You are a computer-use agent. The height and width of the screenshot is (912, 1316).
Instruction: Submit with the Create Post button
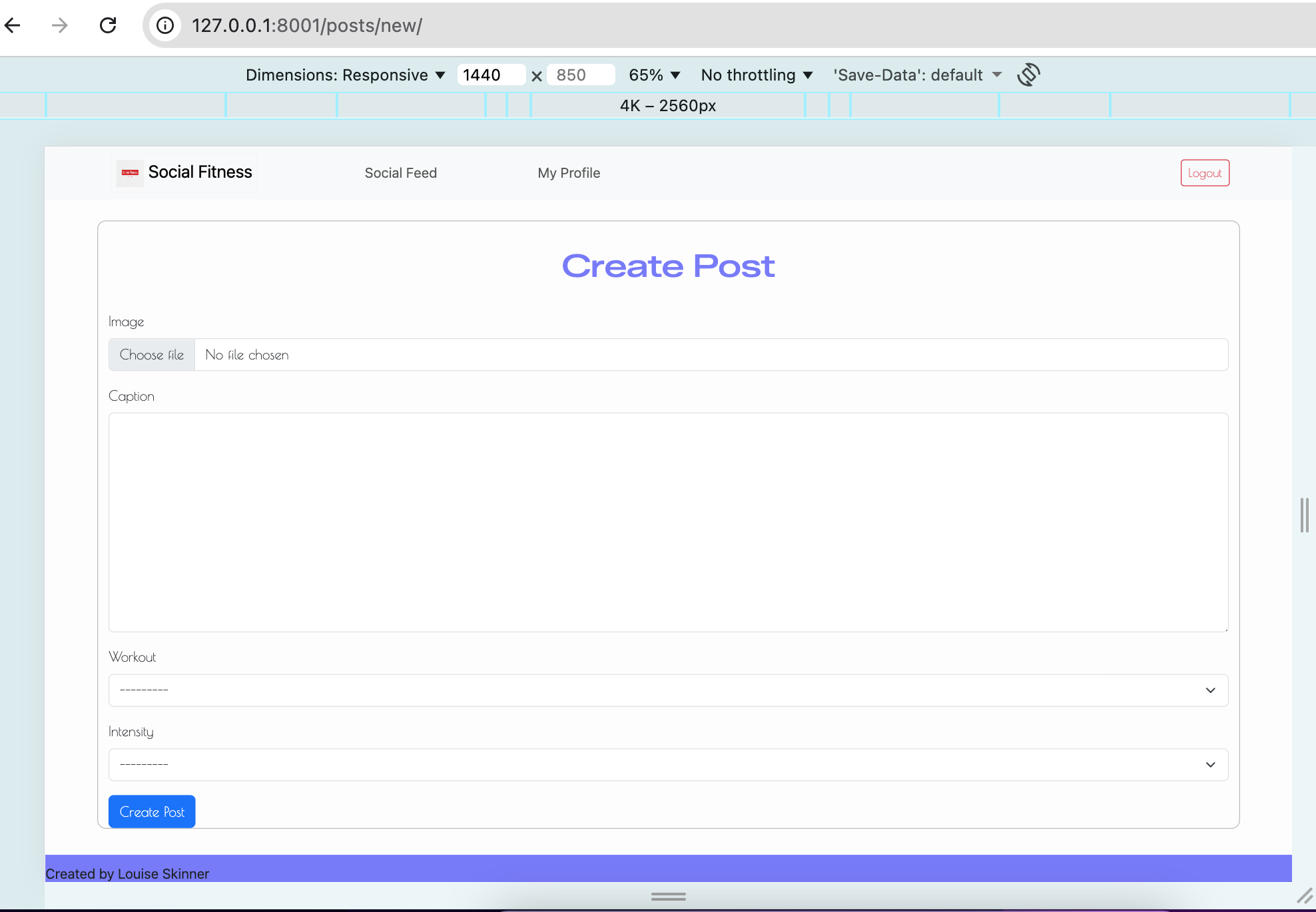tap(151, 811)
